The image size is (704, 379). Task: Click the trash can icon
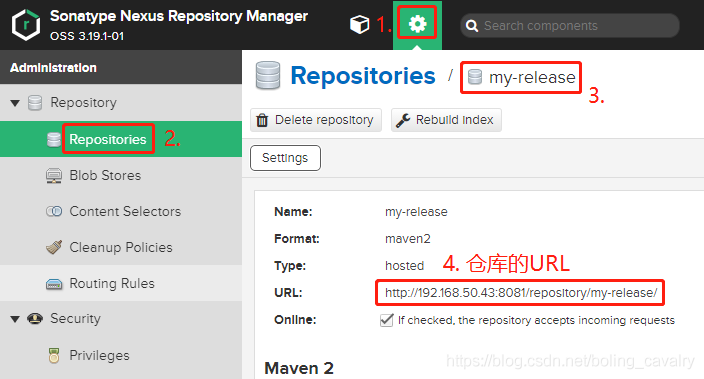click(262, 120)
